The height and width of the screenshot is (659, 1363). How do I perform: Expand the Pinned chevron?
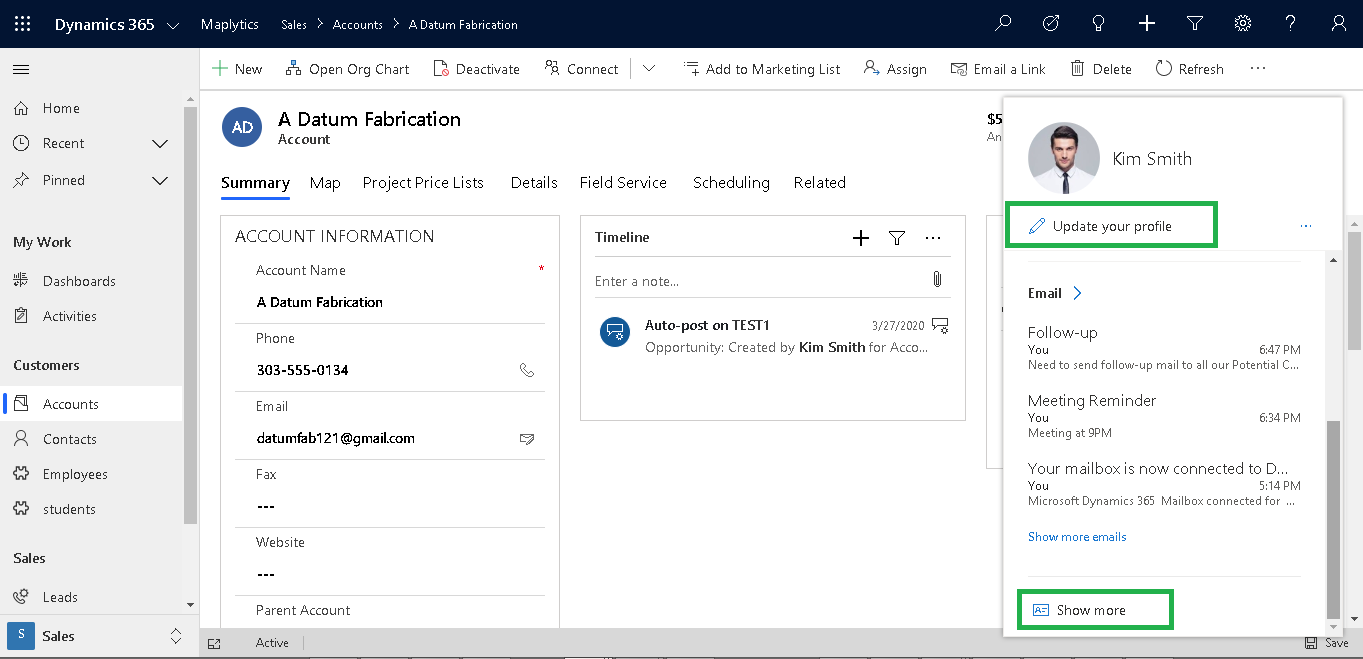[x=160, y=180]
